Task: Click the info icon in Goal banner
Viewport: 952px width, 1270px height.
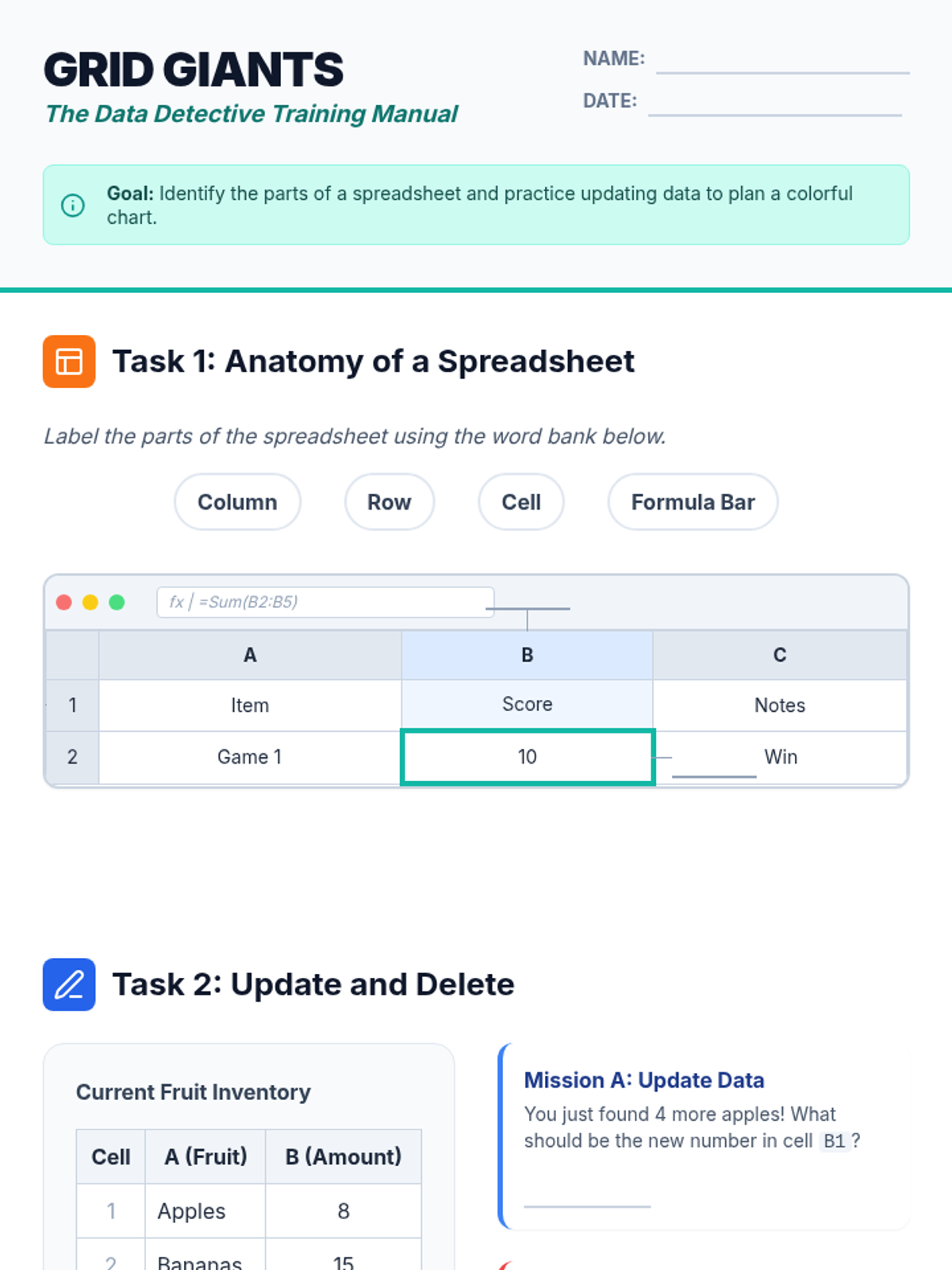Action: (73, 206)
